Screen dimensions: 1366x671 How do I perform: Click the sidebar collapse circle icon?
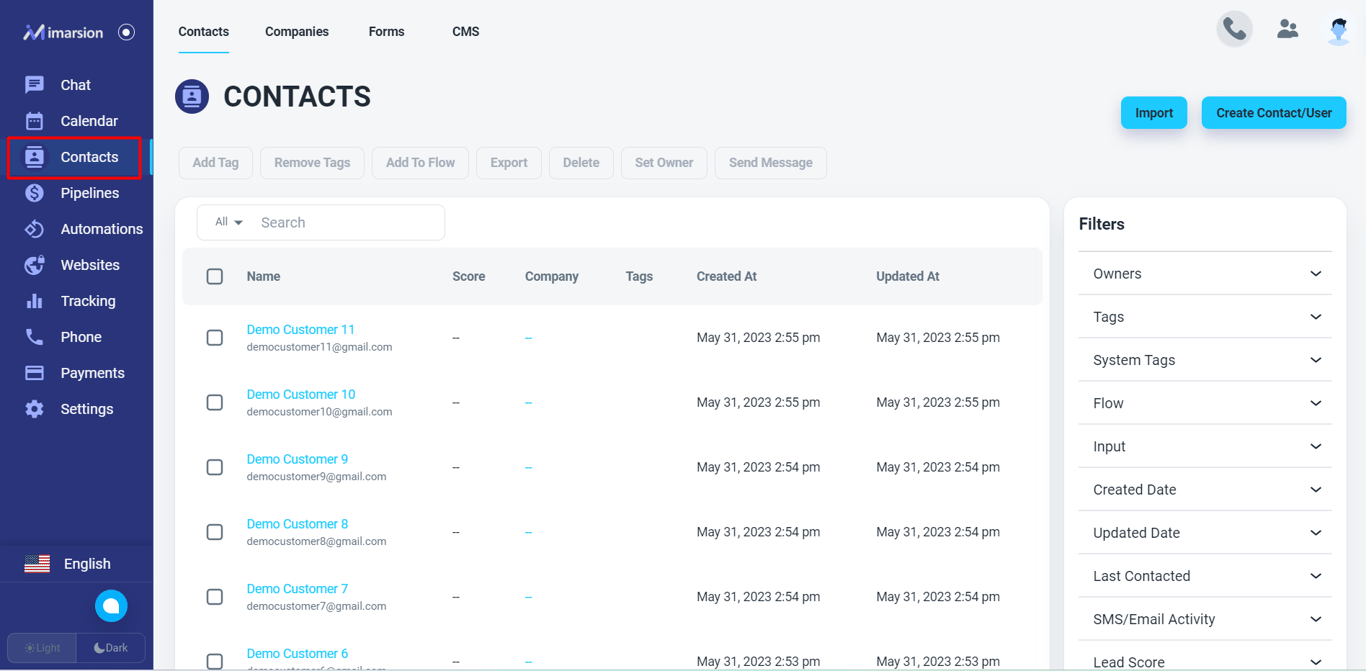126,32
